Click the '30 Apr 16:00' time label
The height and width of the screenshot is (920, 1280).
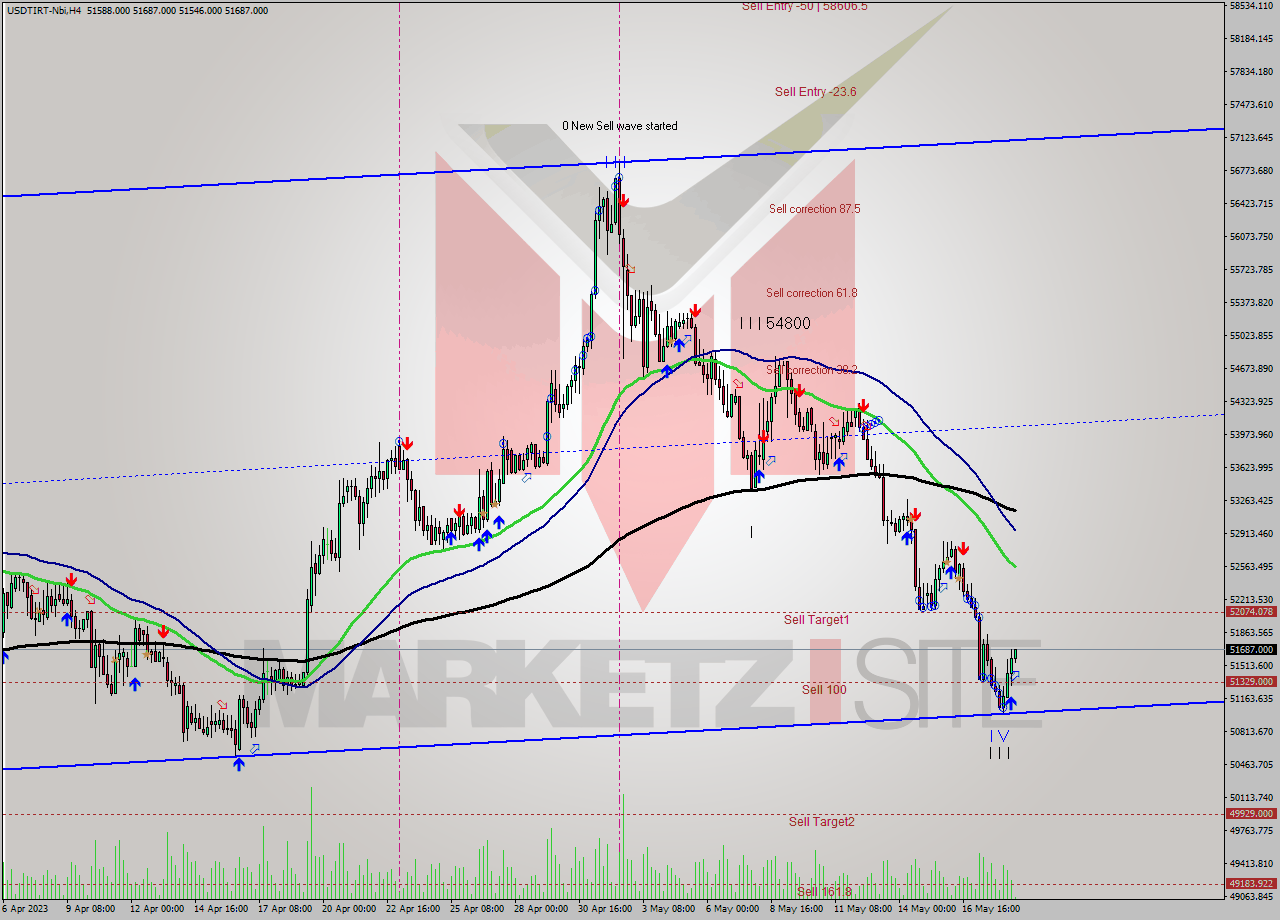tap(605, 911)
